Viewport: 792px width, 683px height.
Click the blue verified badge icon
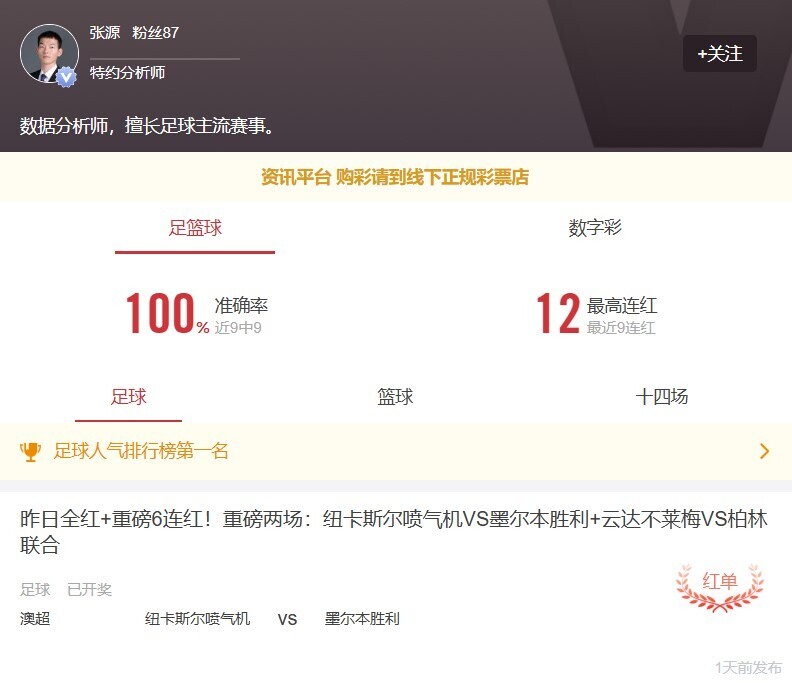click(66, 77)
